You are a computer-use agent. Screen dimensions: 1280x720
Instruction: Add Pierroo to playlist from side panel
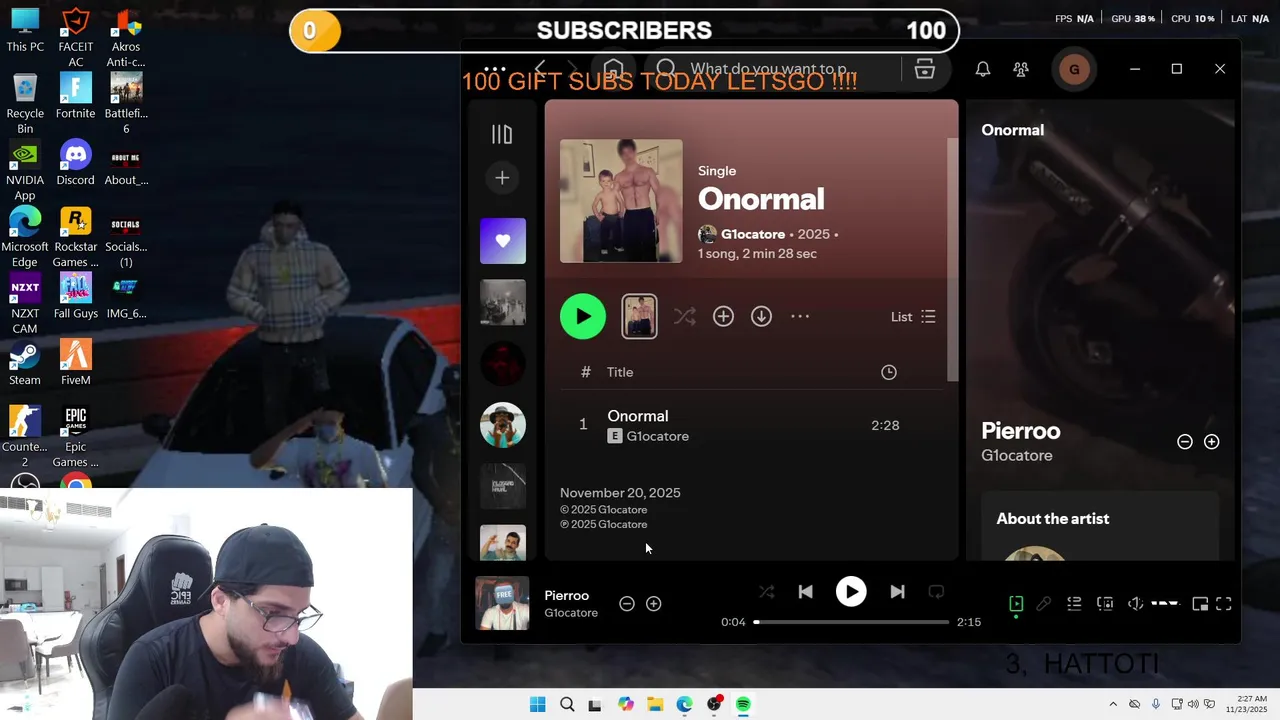1212,442
